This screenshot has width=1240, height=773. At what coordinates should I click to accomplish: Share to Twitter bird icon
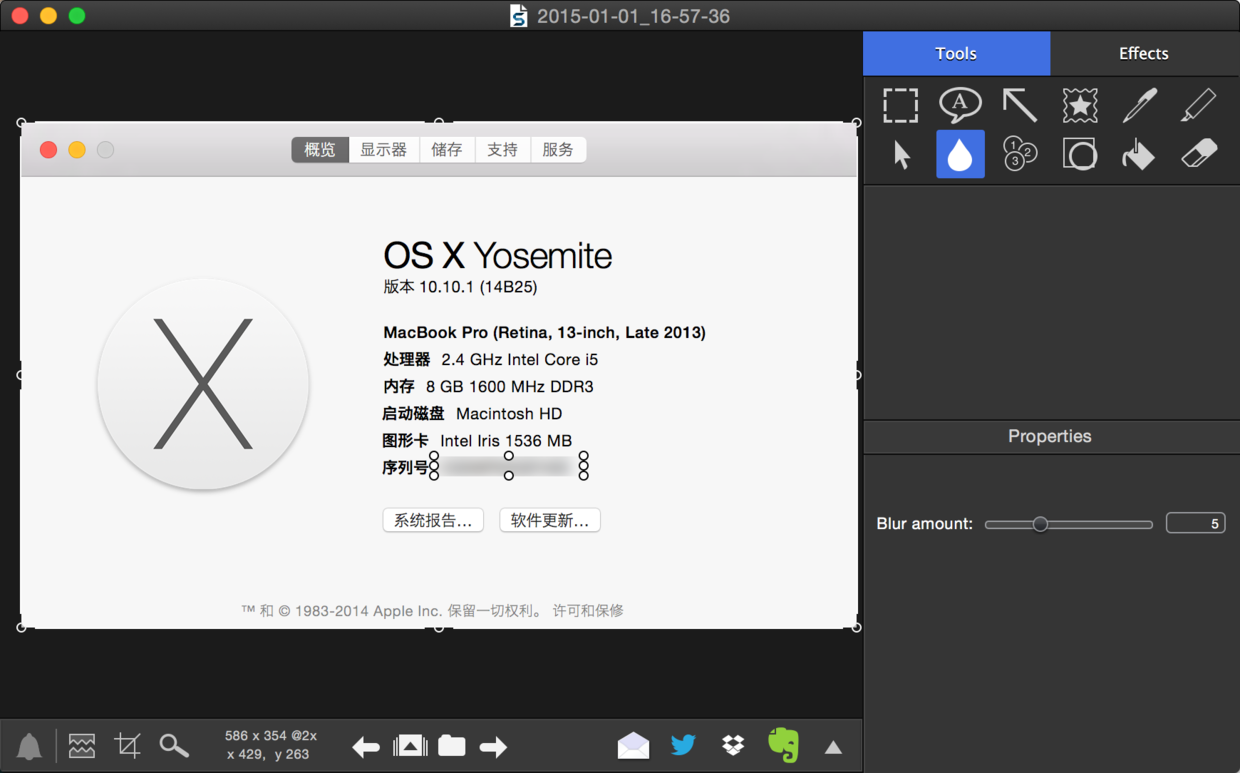pos(683,745)
